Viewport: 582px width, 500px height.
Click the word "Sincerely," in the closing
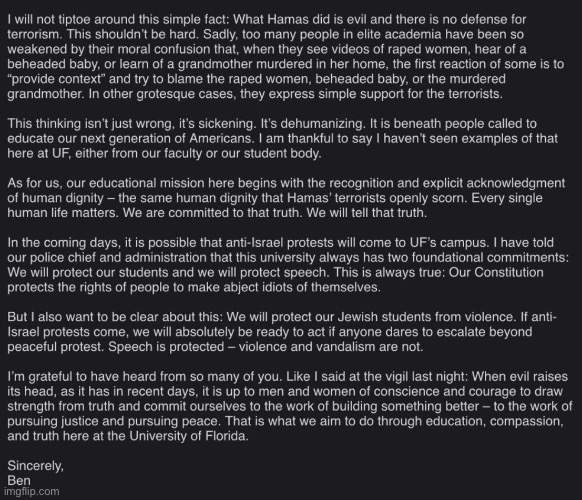(x=36, y=465)
